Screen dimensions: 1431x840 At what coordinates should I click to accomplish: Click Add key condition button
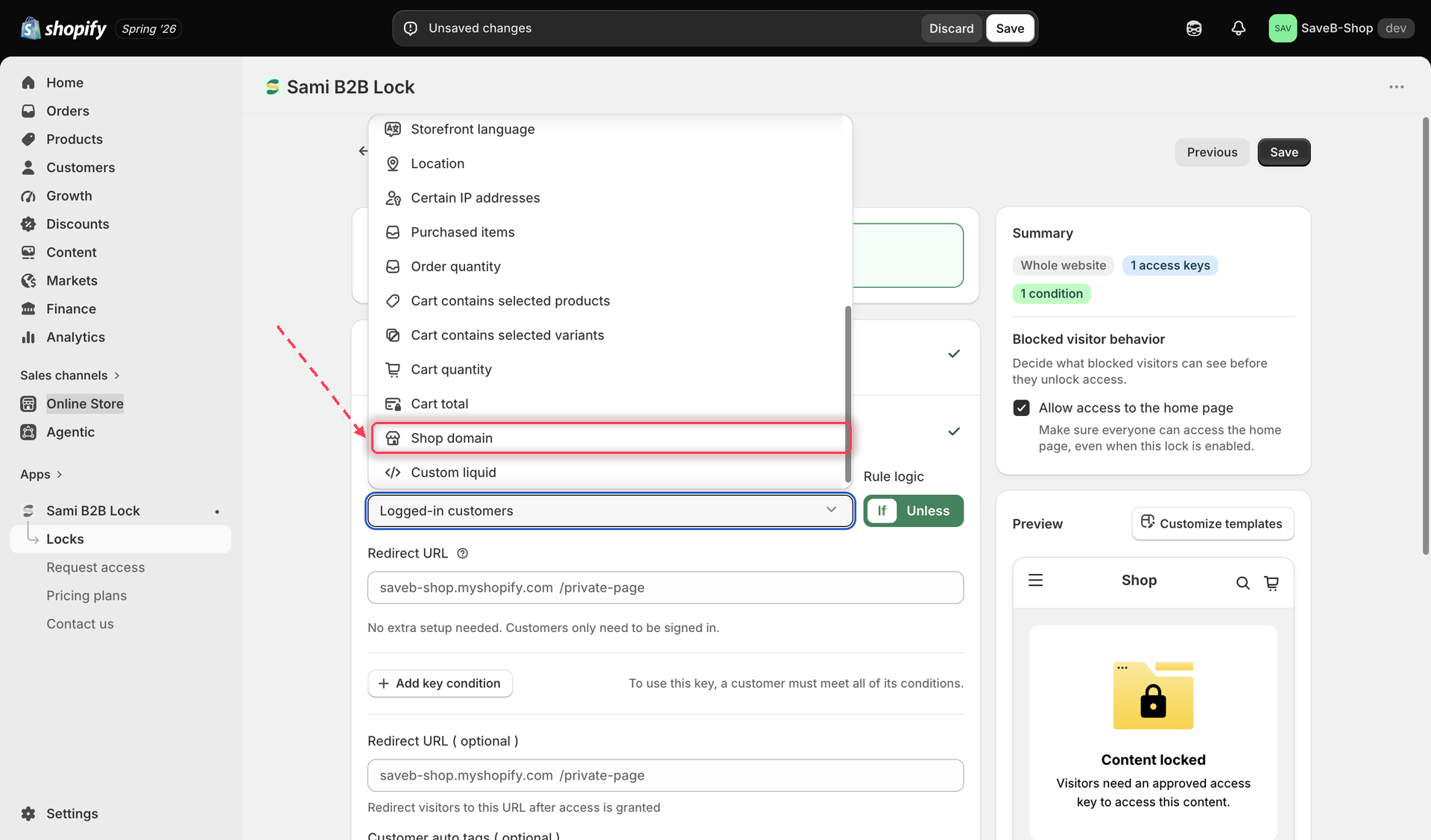pyautogui.click(x=440, y=683)
